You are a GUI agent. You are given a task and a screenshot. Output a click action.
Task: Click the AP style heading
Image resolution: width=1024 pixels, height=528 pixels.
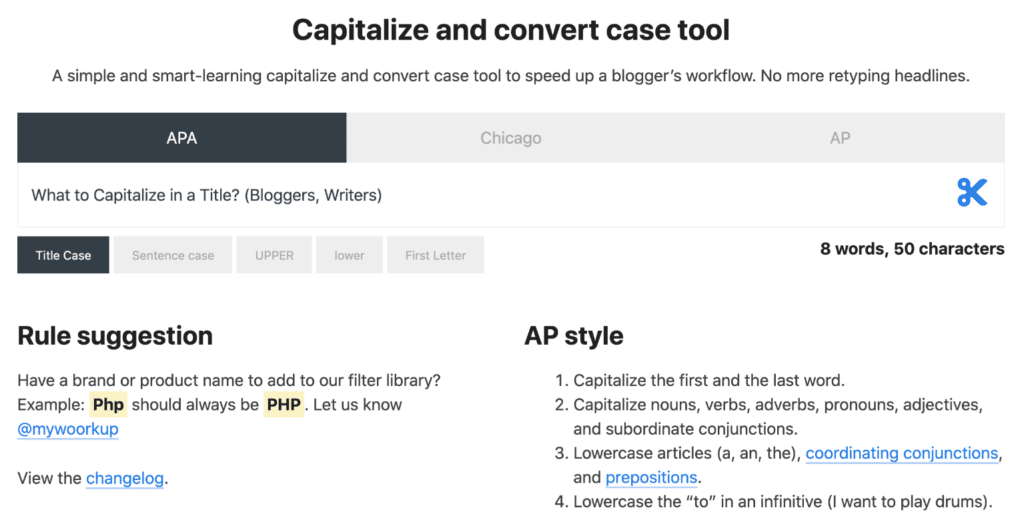574,336
